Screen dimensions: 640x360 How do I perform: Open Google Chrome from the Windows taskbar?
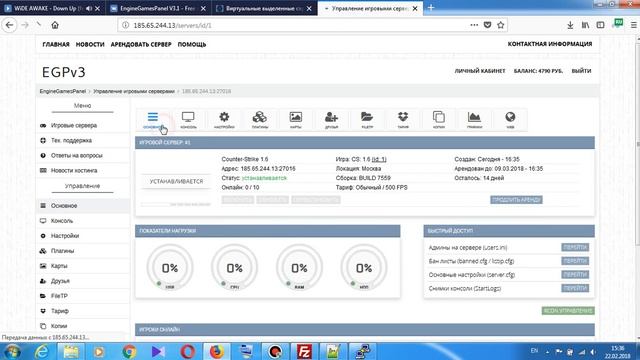[129, 351]
